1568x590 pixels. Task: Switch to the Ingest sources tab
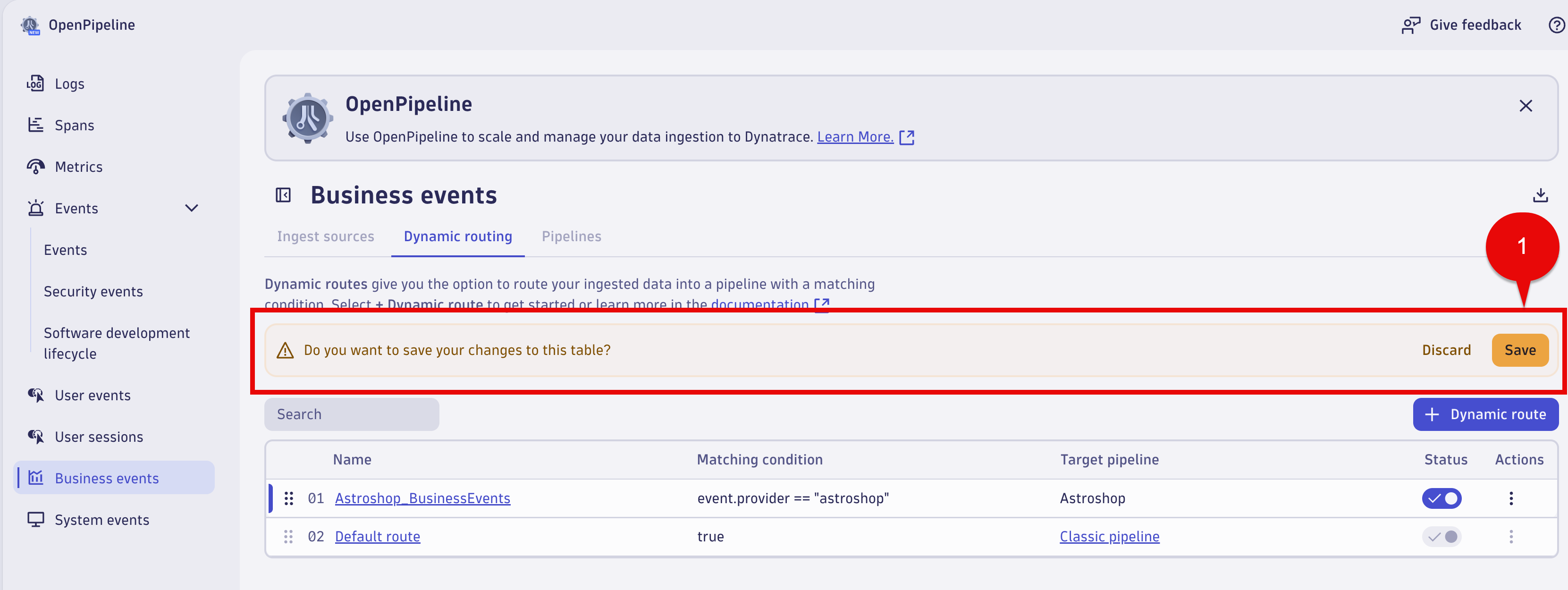(x=326, y=236)
